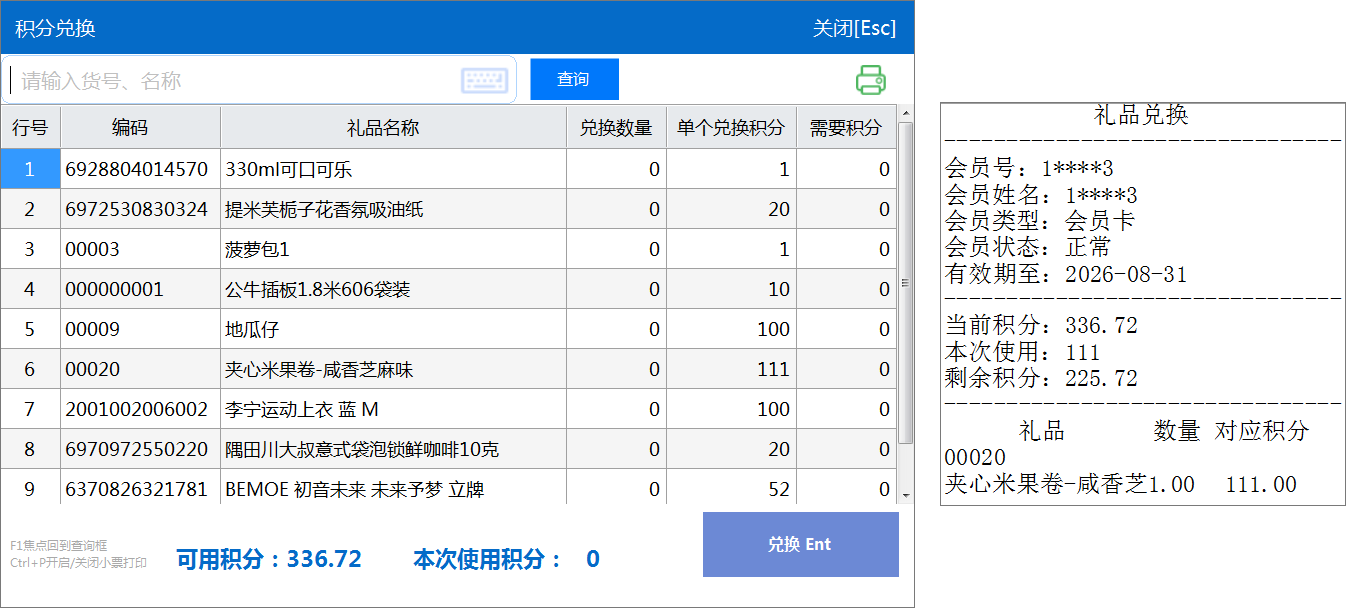Close the dialog via 关闭[Esc]
This screenshot has width=1346, height=608.
854,28
